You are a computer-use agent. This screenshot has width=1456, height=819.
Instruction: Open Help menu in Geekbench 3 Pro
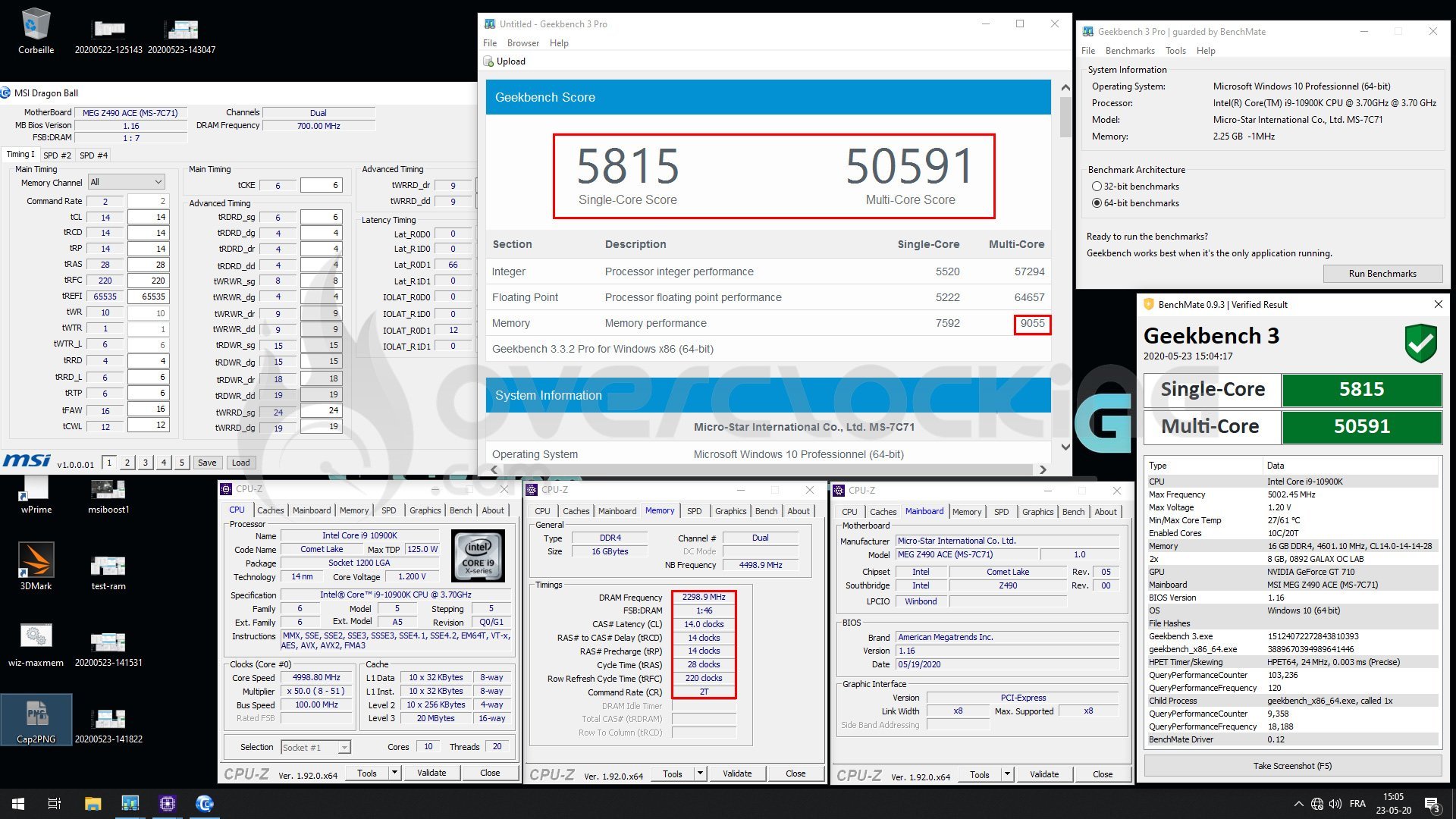(x=559, y=43)
